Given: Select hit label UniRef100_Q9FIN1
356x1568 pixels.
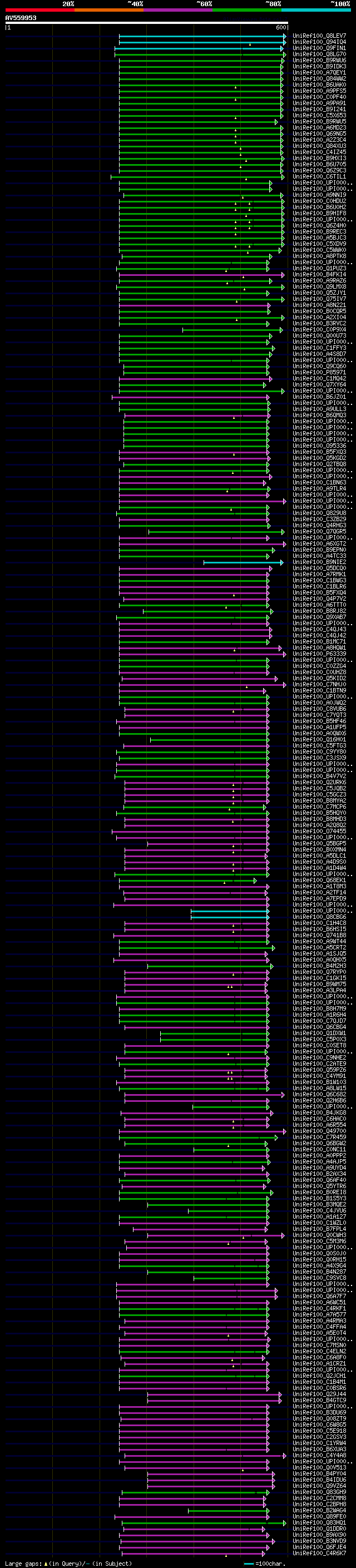Looking at the screenshot, I should click(x=319, y=48).
